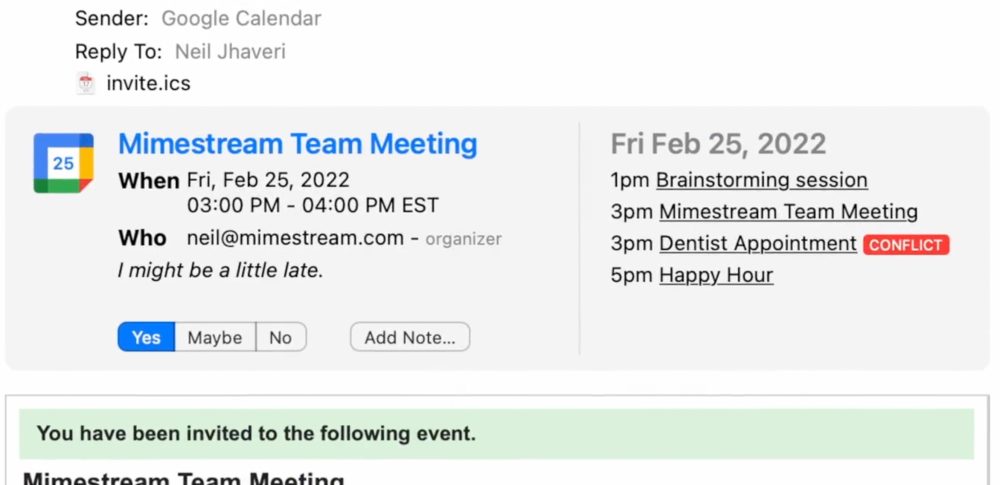
Task: Click the sender name Google Calendar
Action: click(x=241, y=18)
